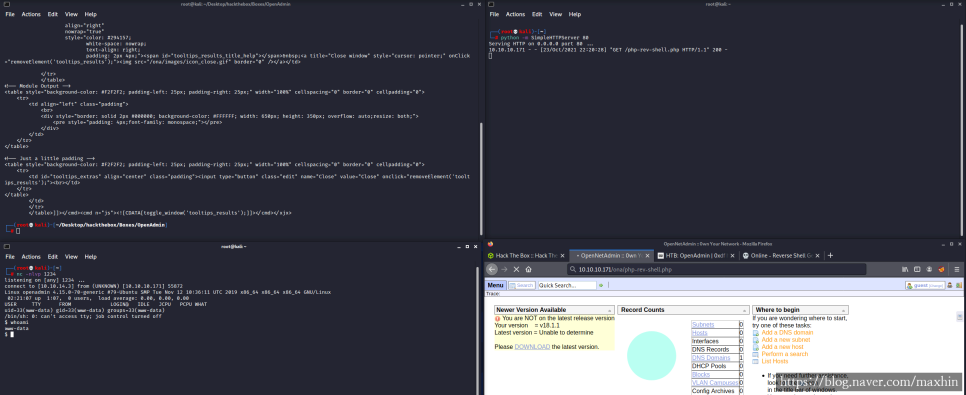Click the Firefox forward arrow button
This screenshot has height=395, width=966.
point(505,269)
